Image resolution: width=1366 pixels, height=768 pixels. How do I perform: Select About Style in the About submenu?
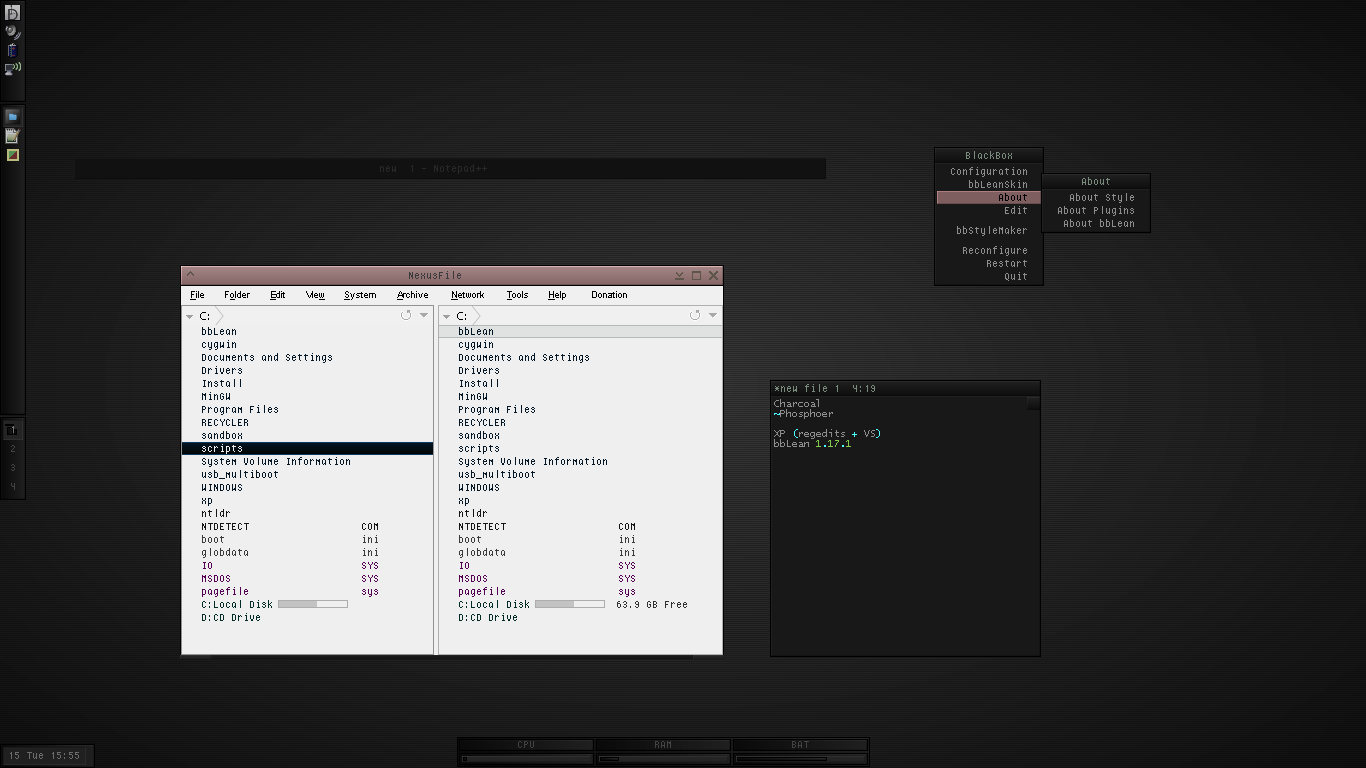1096,198
